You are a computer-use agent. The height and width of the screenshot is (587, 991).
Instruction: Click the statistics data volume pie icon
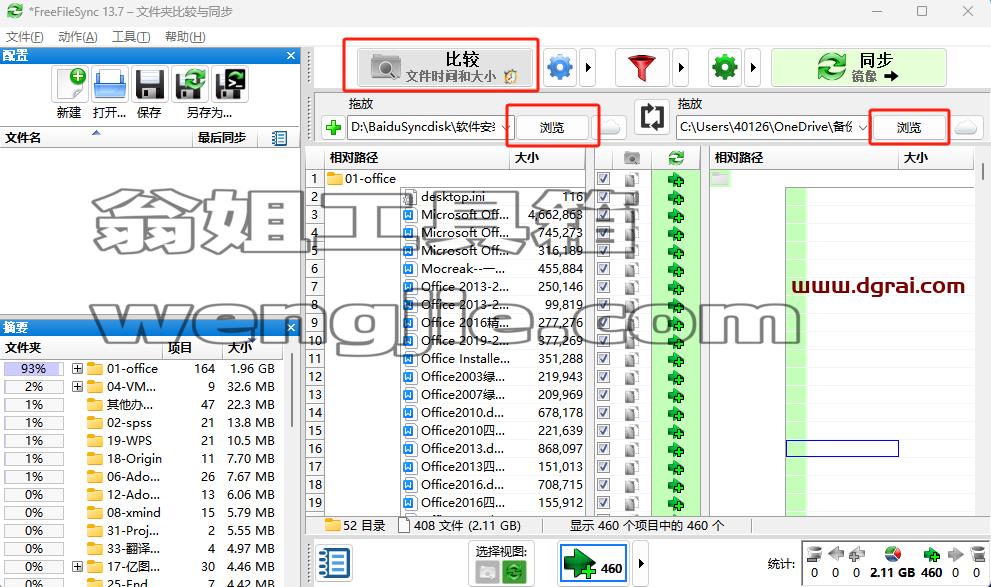892,555
